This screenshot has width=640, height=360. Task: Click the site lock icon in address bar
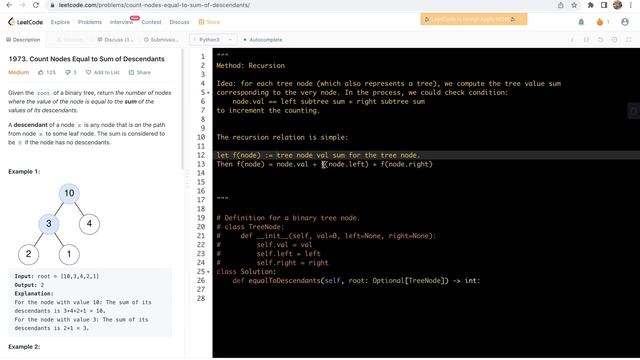tap(52, 5)
